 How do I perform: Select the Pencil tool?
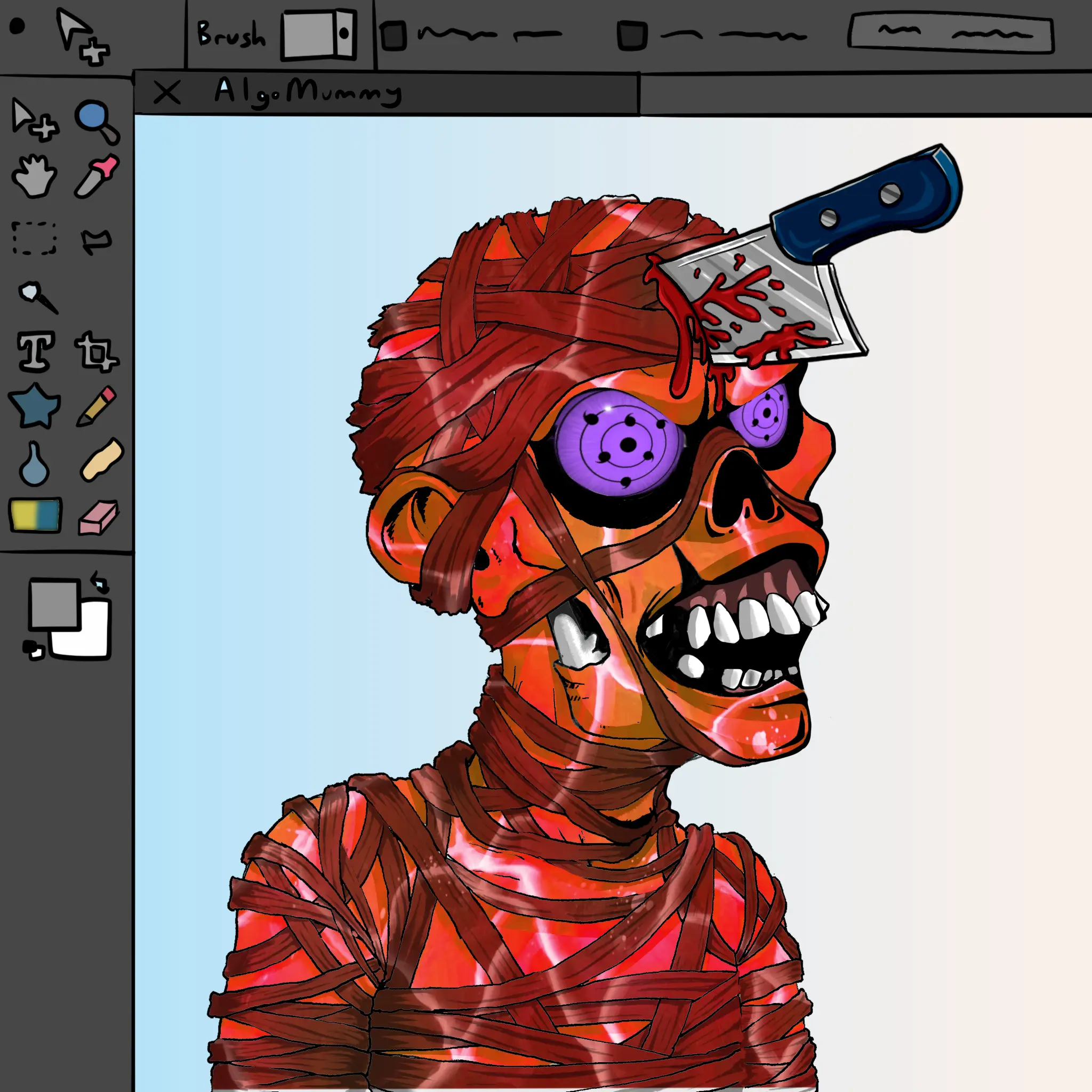(x=96, y=406)
